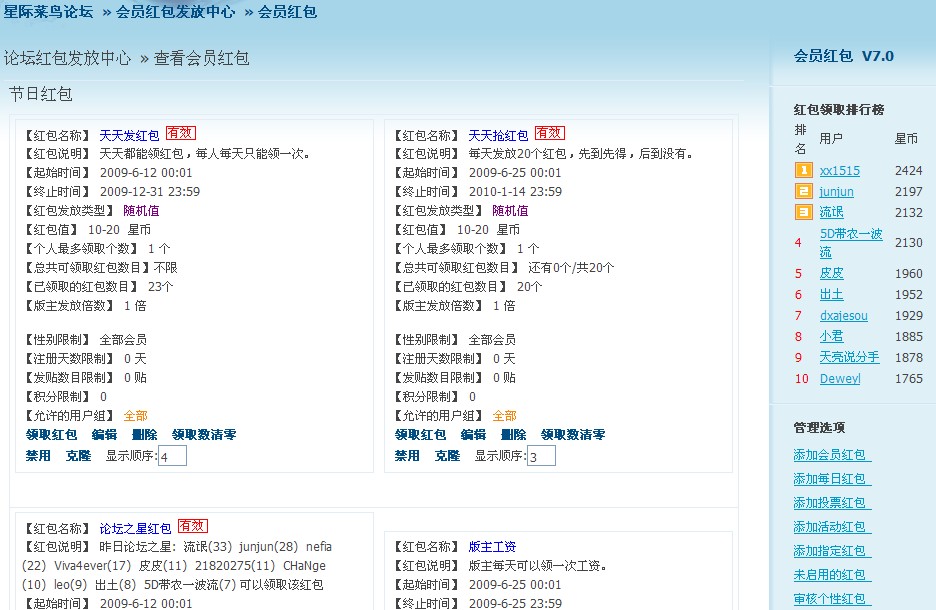Click 会员红包 V7.0 sidebar title

(843, 56)
